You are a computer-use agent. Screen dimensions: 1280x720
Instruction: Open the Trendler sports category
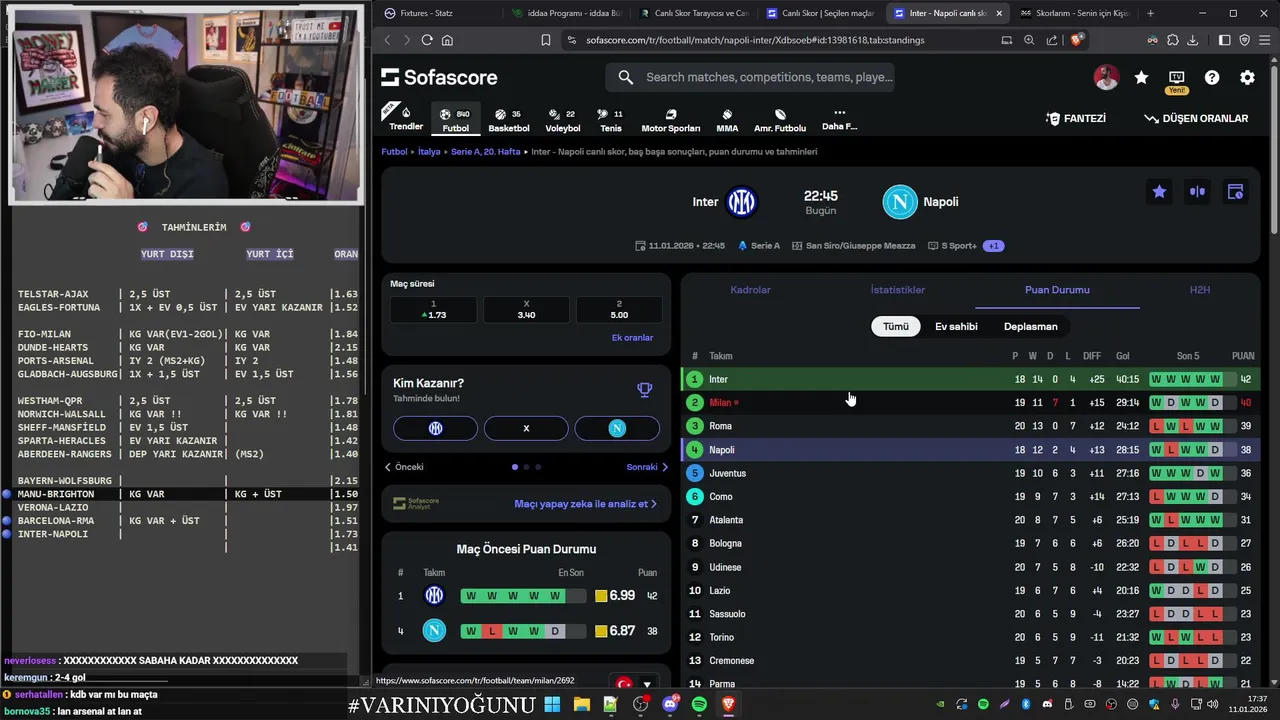405,118
